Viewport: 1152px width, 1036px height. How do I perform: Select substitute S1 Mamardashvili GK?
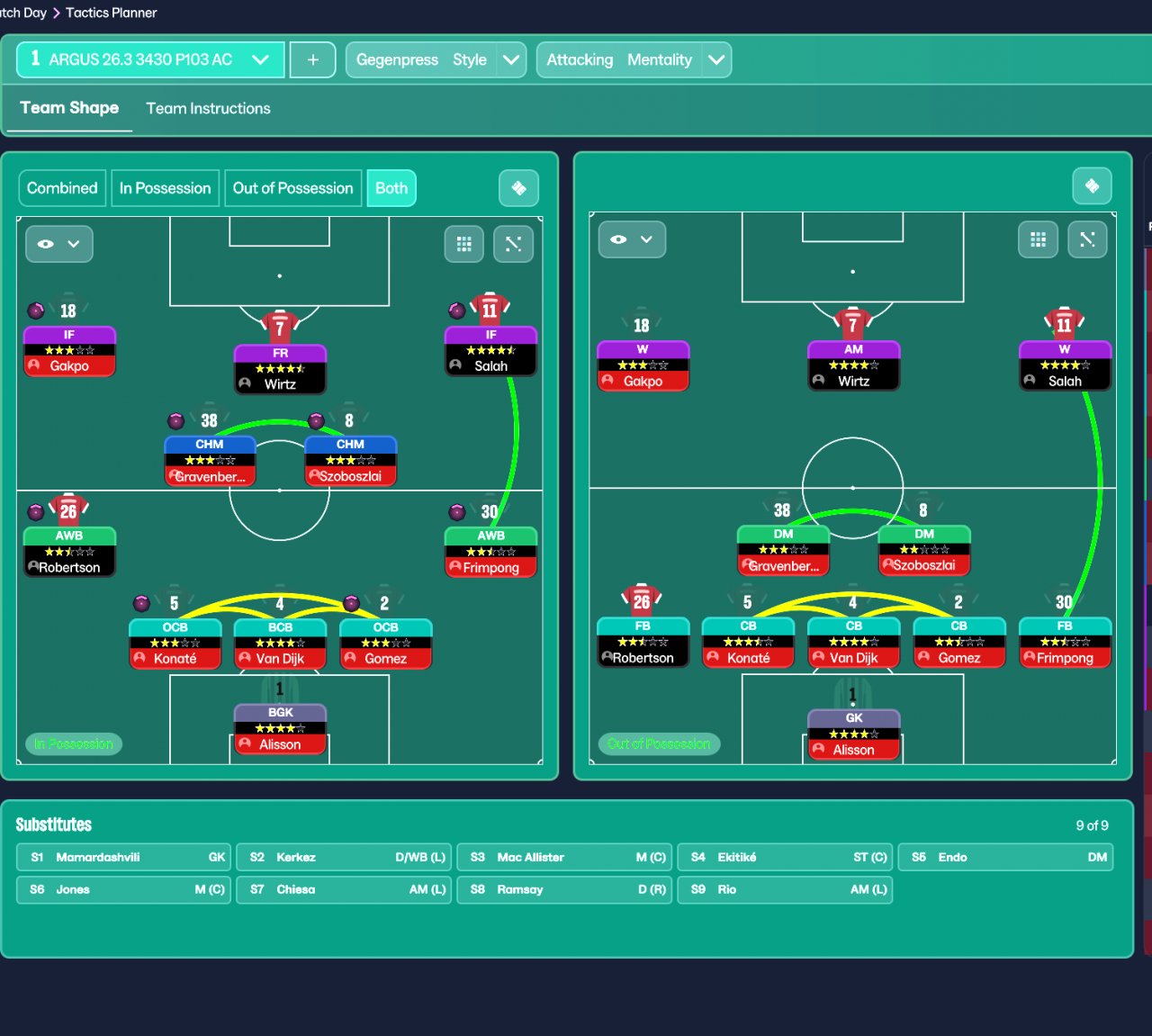click(124, 857)
